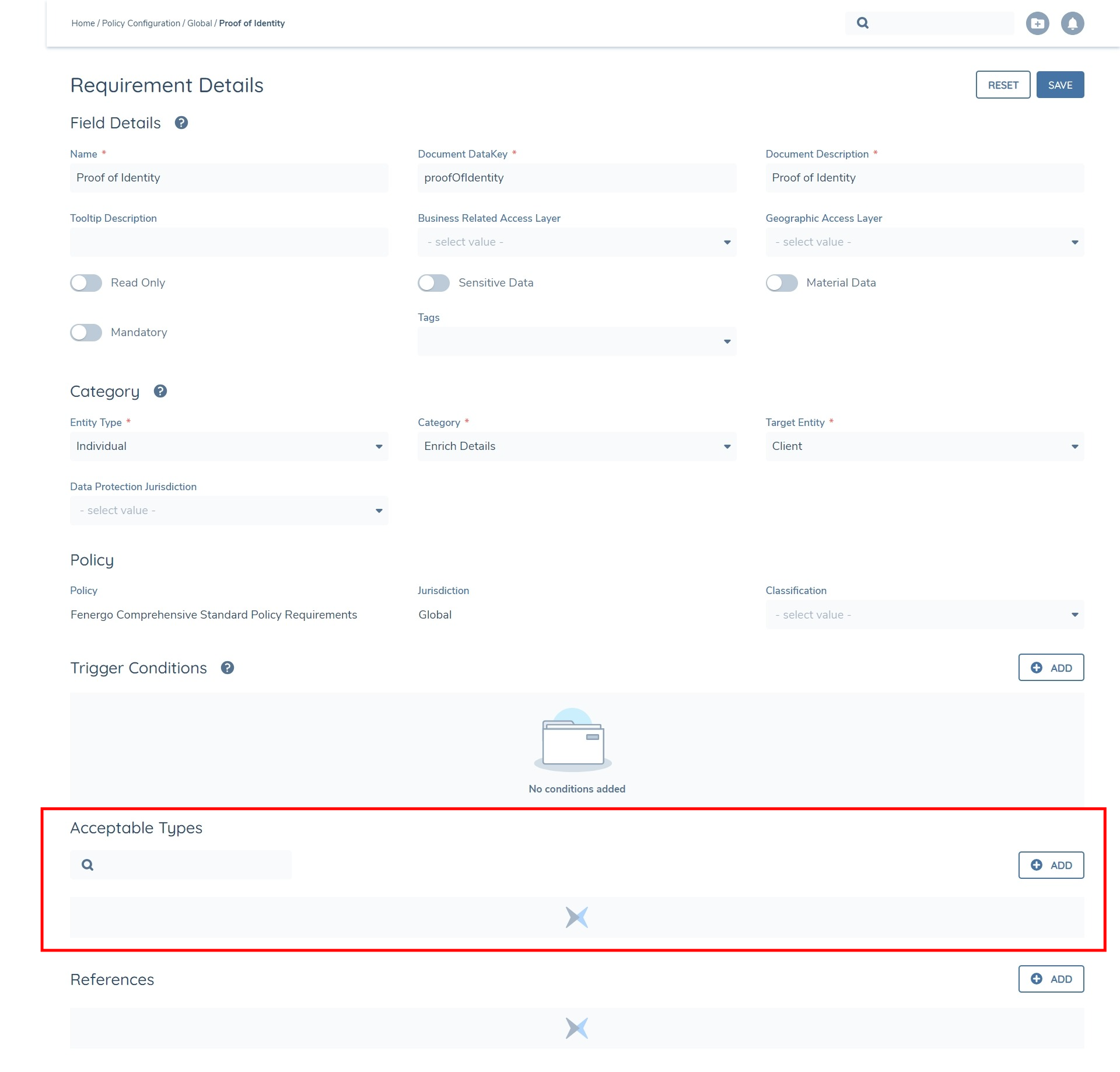
Task: Open the Tags dropdown
Action: [x=576, y=341]
